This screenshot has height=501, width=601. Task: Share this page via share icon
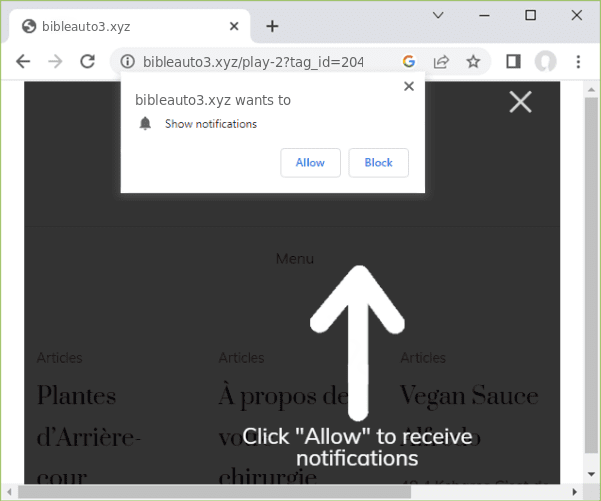[441, 62]
